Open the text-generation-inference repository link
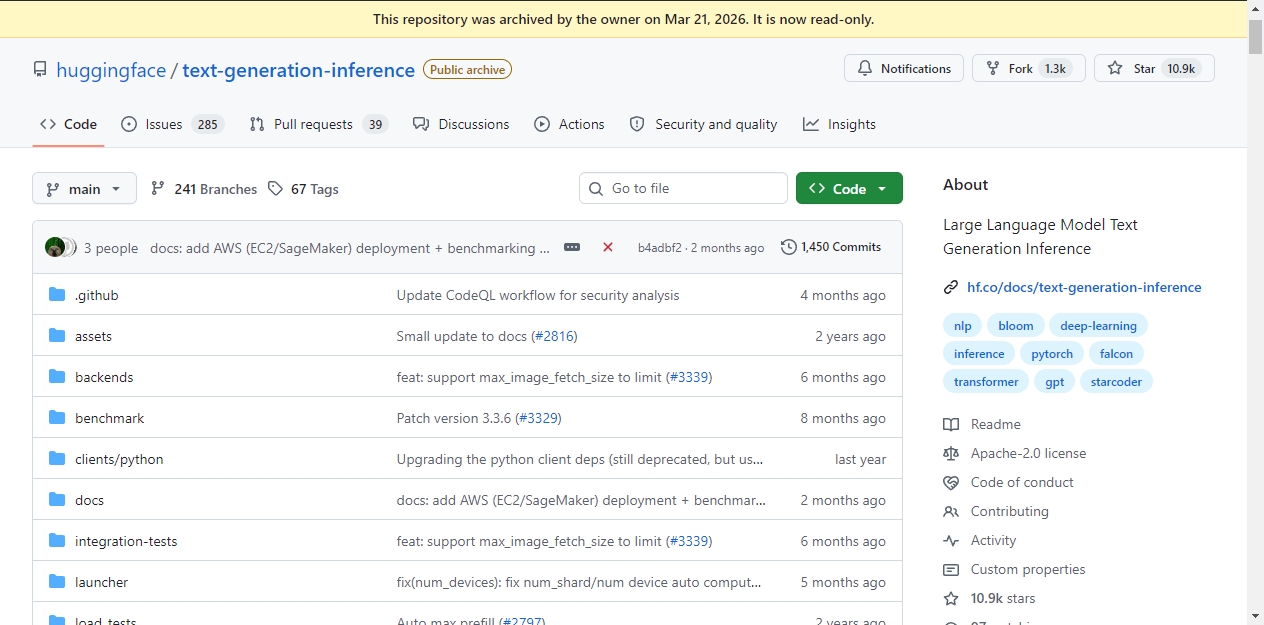Viewport: 1264px width, 625px height. click(x=298, y=70)
